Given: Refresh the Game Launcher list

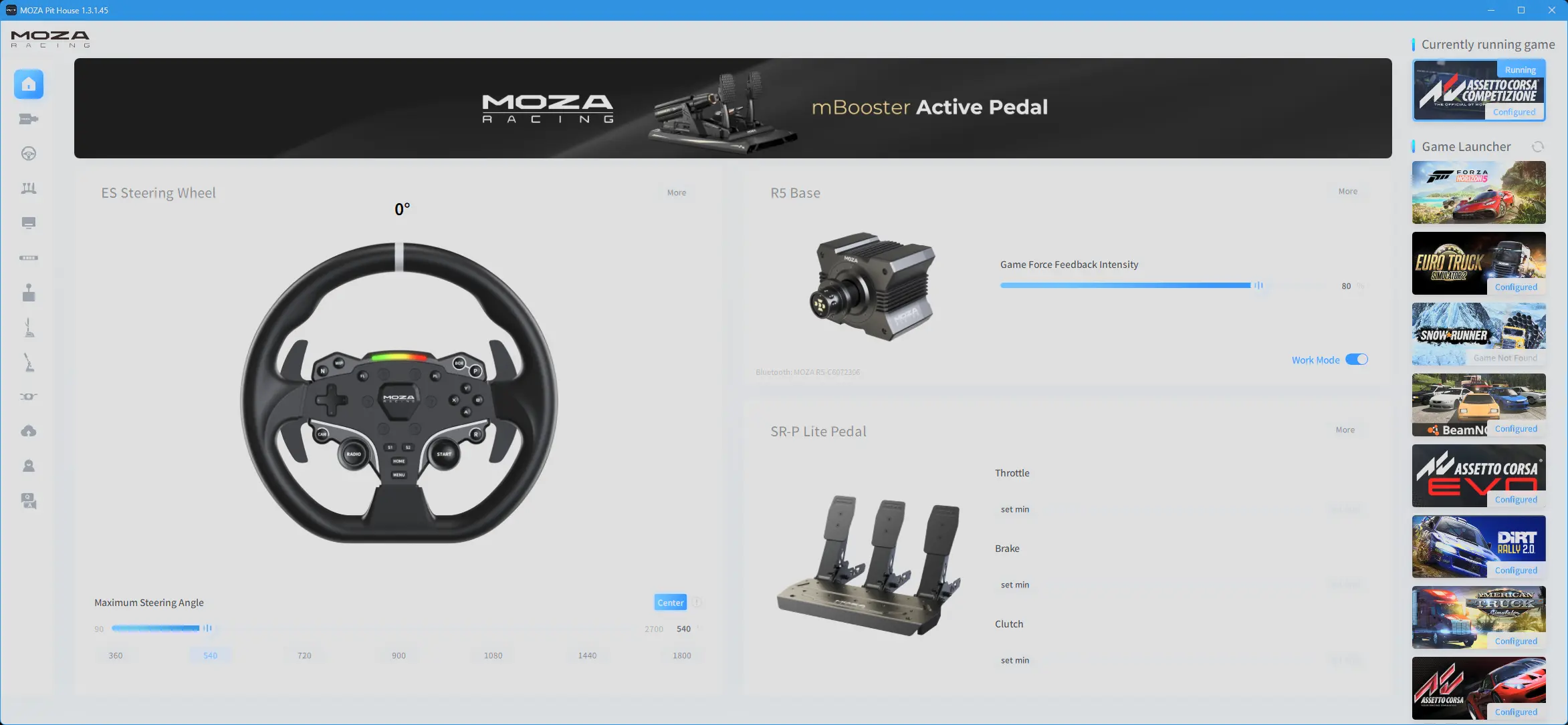Looking at the screenshot, I should pyautogui.click(x=1538, y=147).
